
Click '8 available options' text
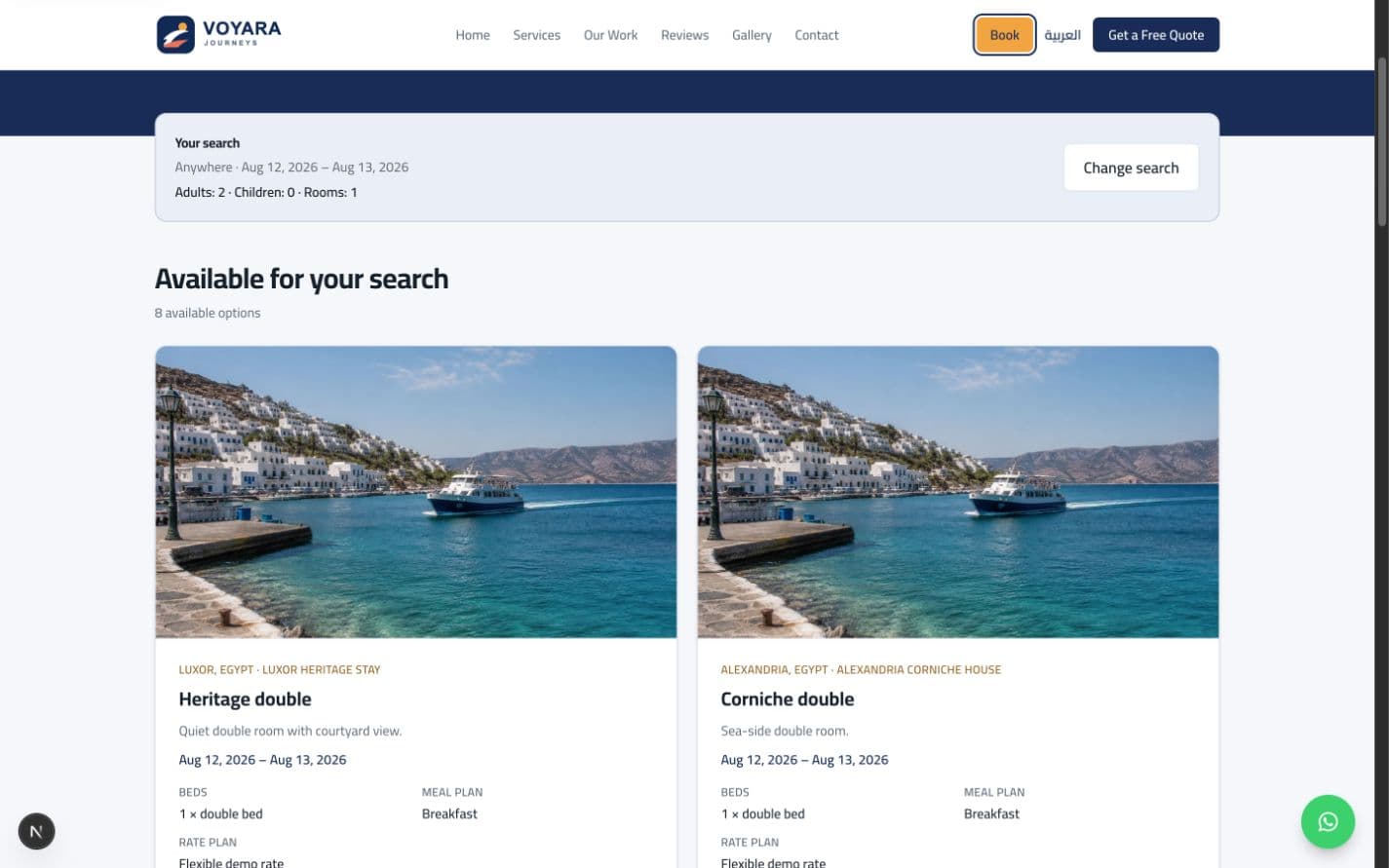click(x=208, y=313)
